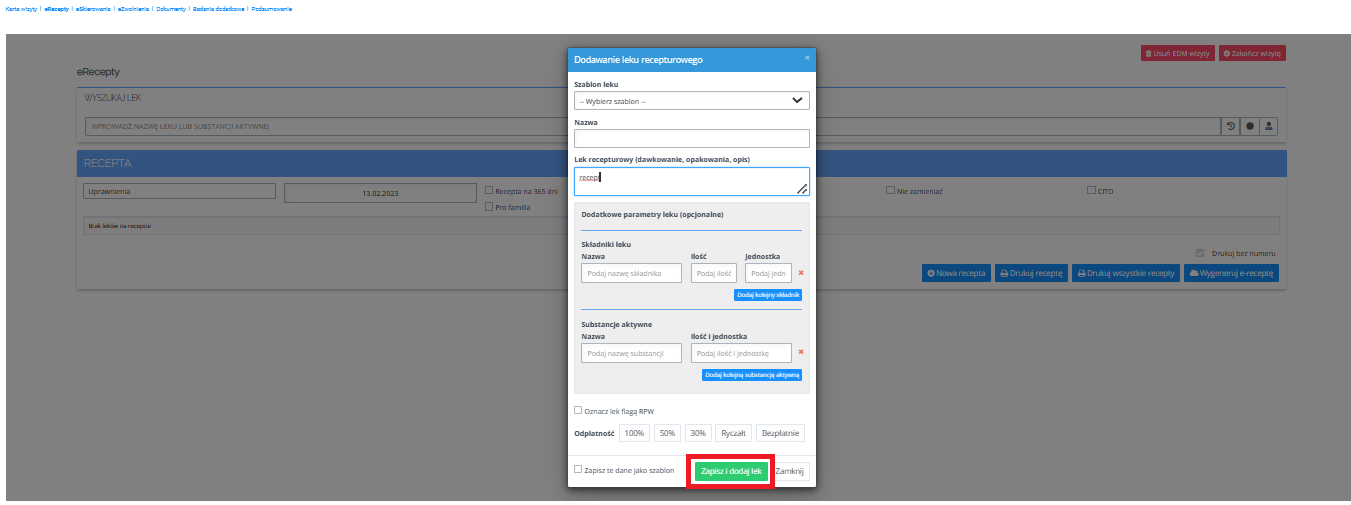This screenshot has width=1351, height=505.
Task: Pick the prescription date 13.02.2023 field
Action: coord(380,193)
